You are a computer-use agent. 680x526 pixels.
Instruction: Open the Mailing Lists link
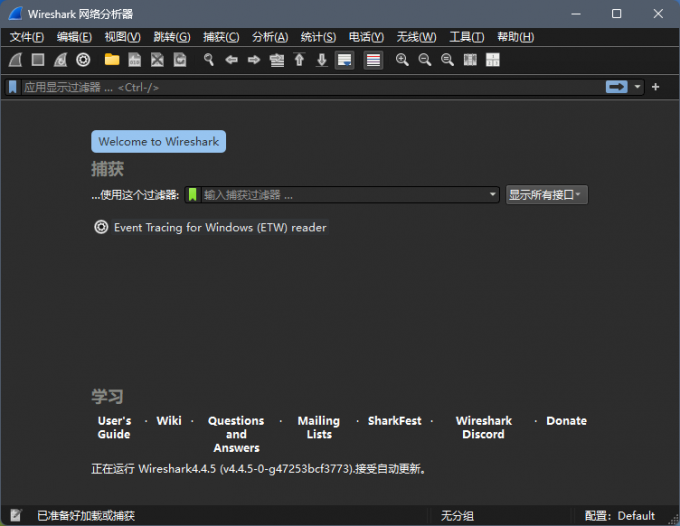319,428
